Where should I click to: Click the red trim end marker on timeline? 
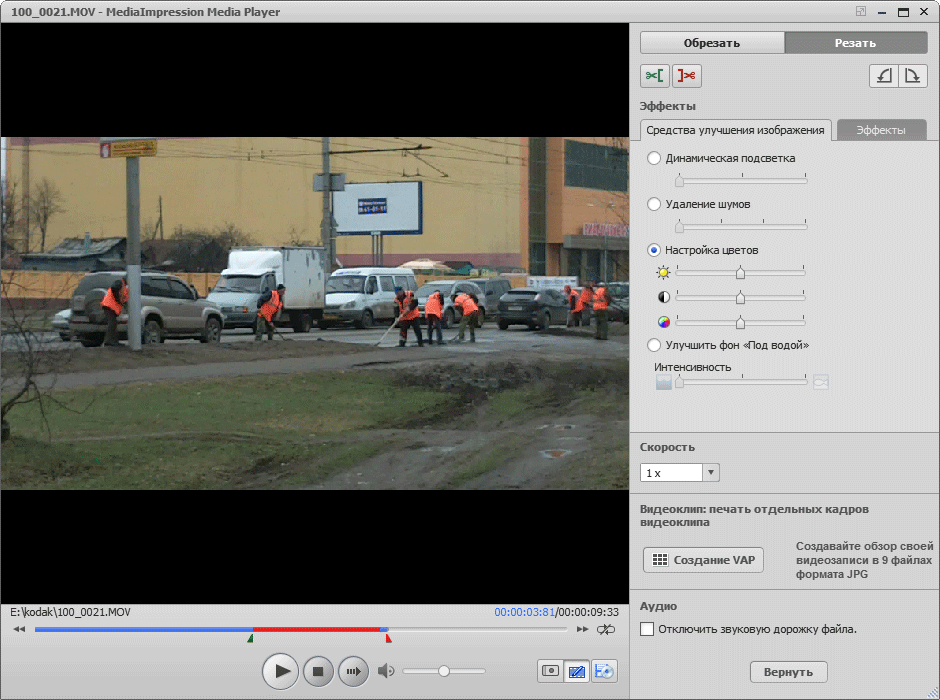pos(388,639)
